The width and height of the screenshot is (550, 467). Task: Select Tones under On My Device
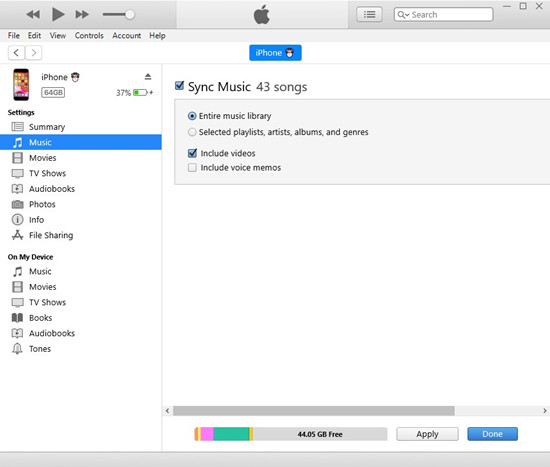coord(81,348)
